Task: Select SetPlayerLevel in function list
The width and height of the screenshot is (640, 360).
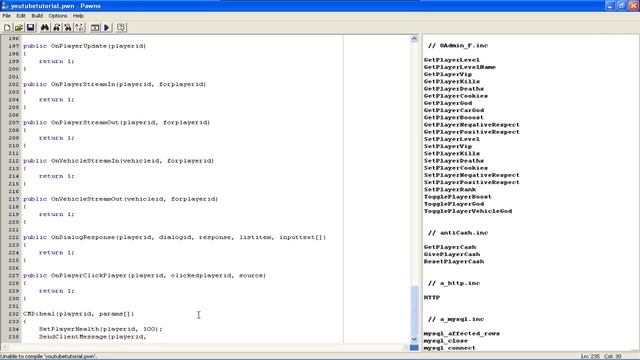Action: pyautogui.click(x=451, y=139)
